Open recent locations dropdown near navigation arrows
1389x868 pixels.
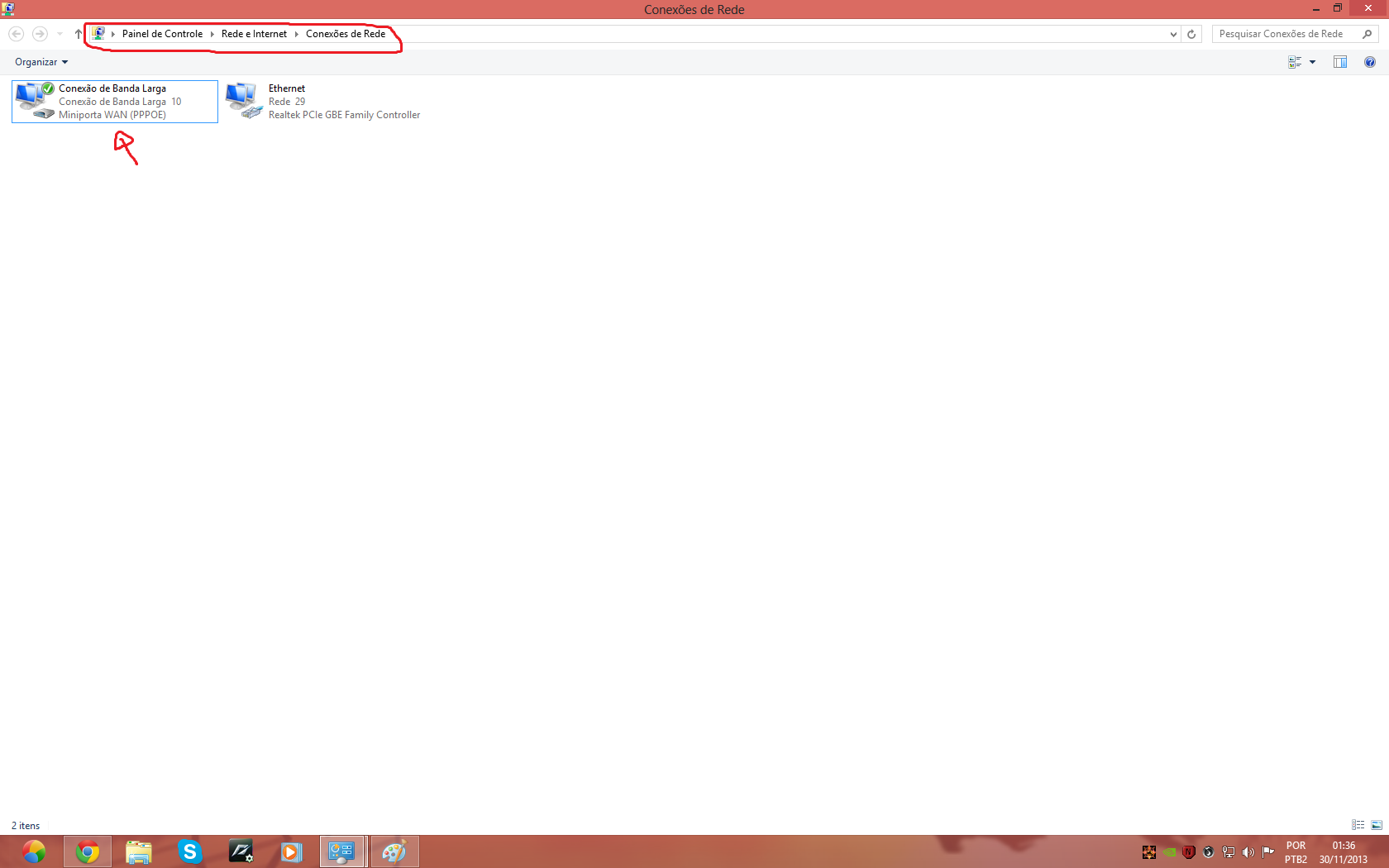(60, 34)
